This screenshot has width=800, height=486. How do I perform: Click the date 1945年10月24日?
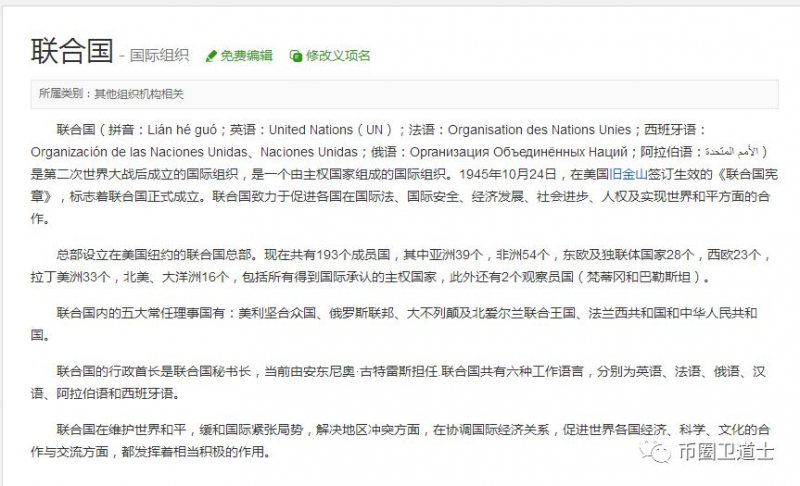(x=508, y=174)
